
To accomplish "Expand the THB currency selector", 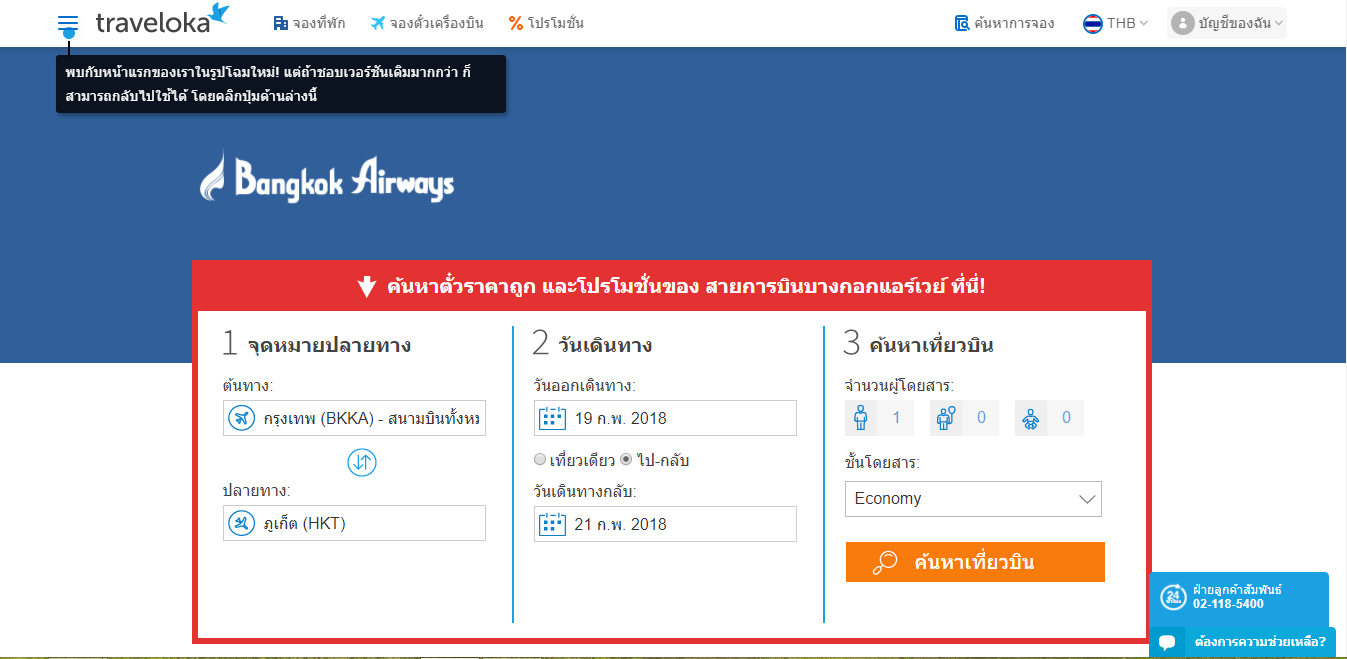I will 1115,23.
